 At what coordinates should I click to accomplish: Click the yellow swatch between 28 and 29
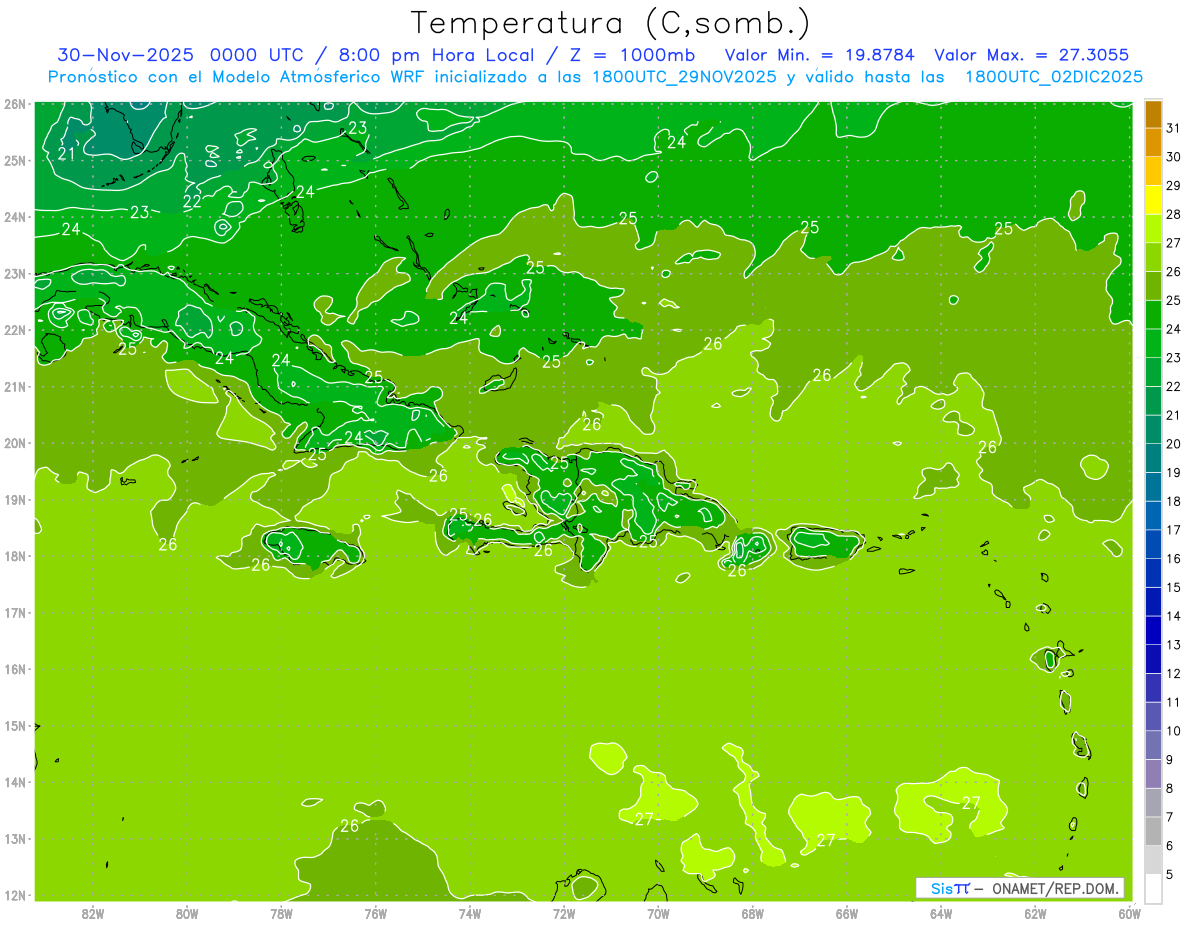pyautogui.click(x=1153, y=200)
